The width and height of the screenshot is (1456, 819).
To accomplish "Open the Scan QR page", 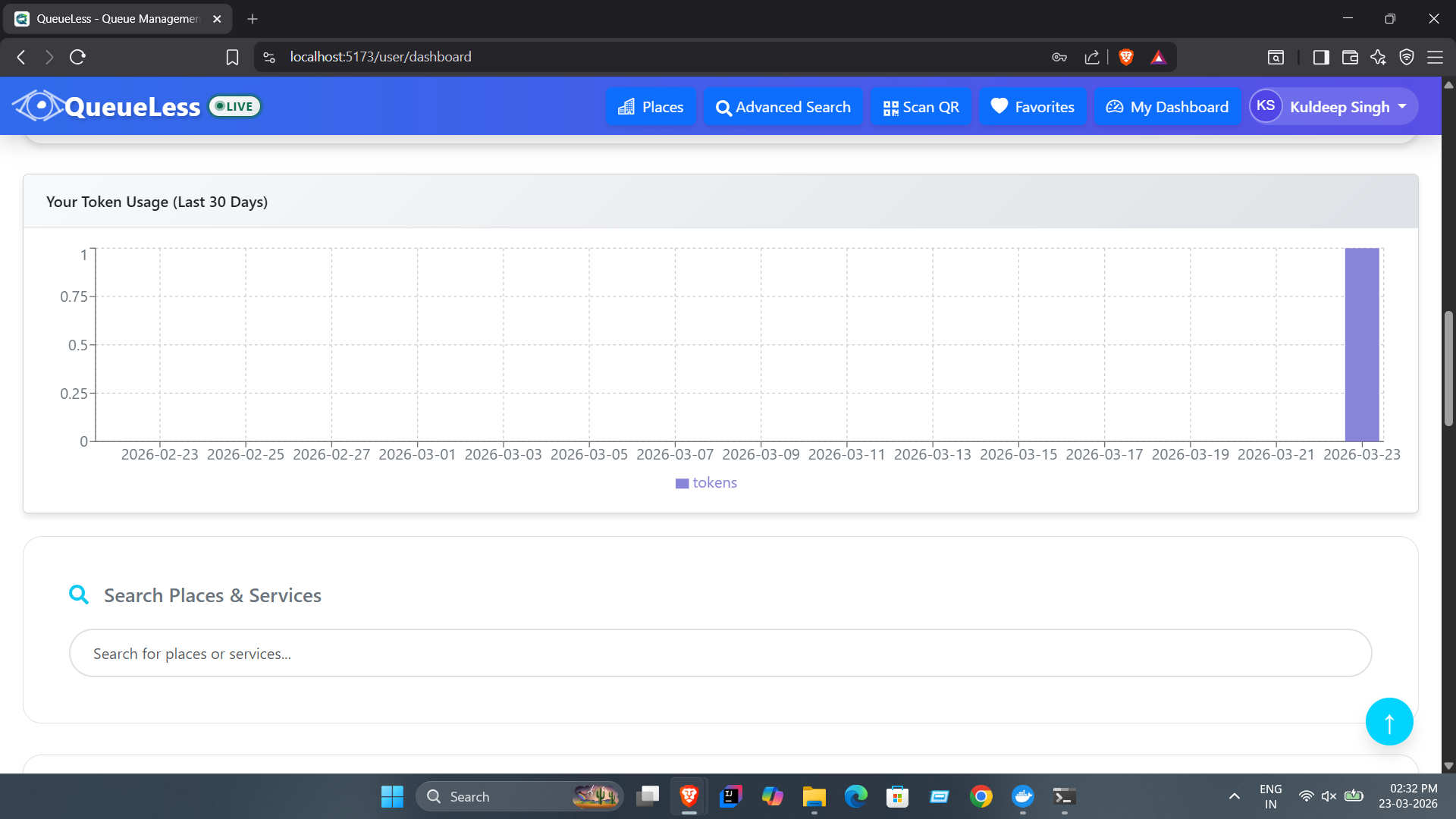I will tap(921, 107).
